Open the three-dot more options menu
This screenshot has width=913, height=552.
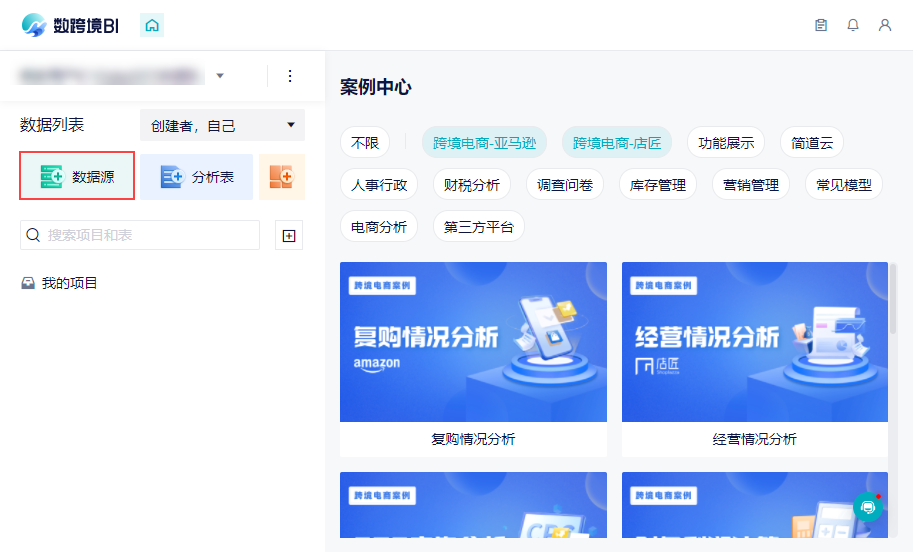[290, 76]
